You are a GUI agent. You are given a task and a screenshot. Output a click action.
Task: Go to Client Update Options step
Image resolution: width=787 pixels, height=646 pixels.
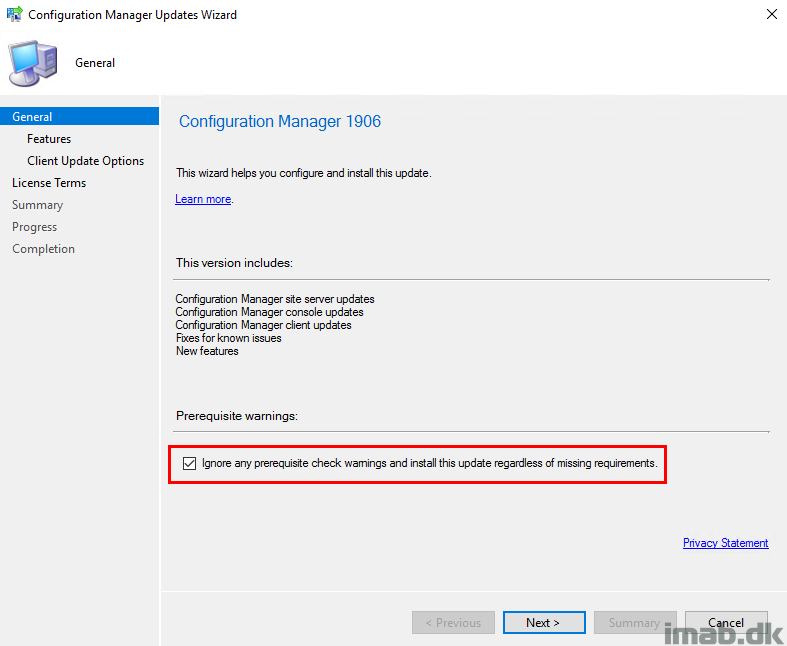[x=85, y=161]
